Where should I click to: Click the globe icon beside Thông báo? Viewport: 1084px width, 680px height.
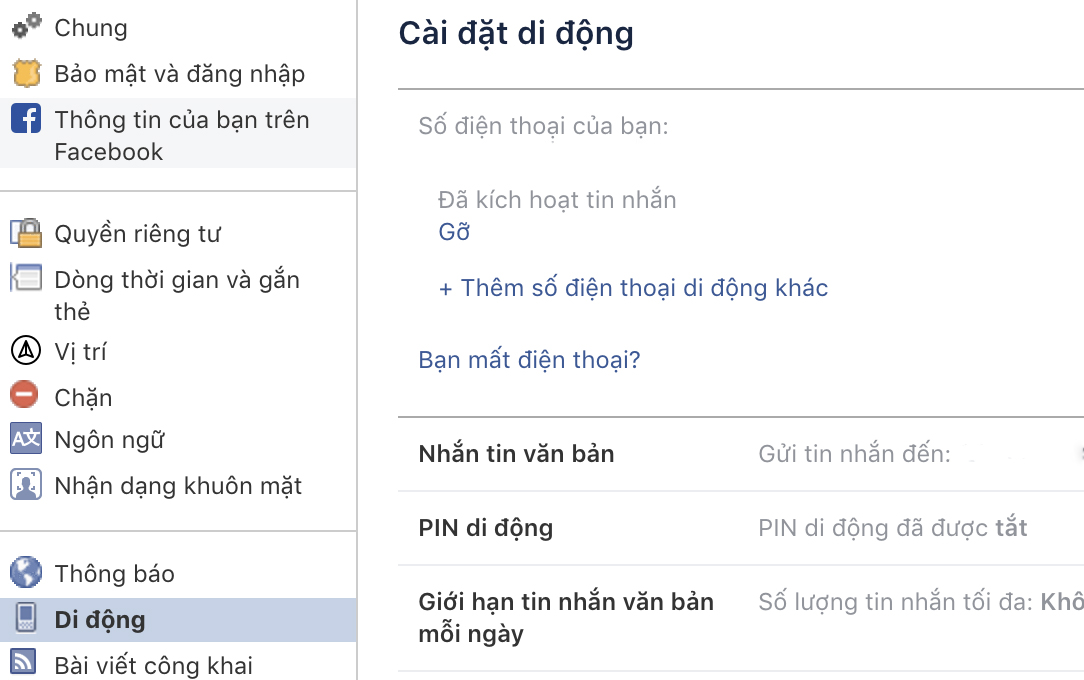point(26,573)
